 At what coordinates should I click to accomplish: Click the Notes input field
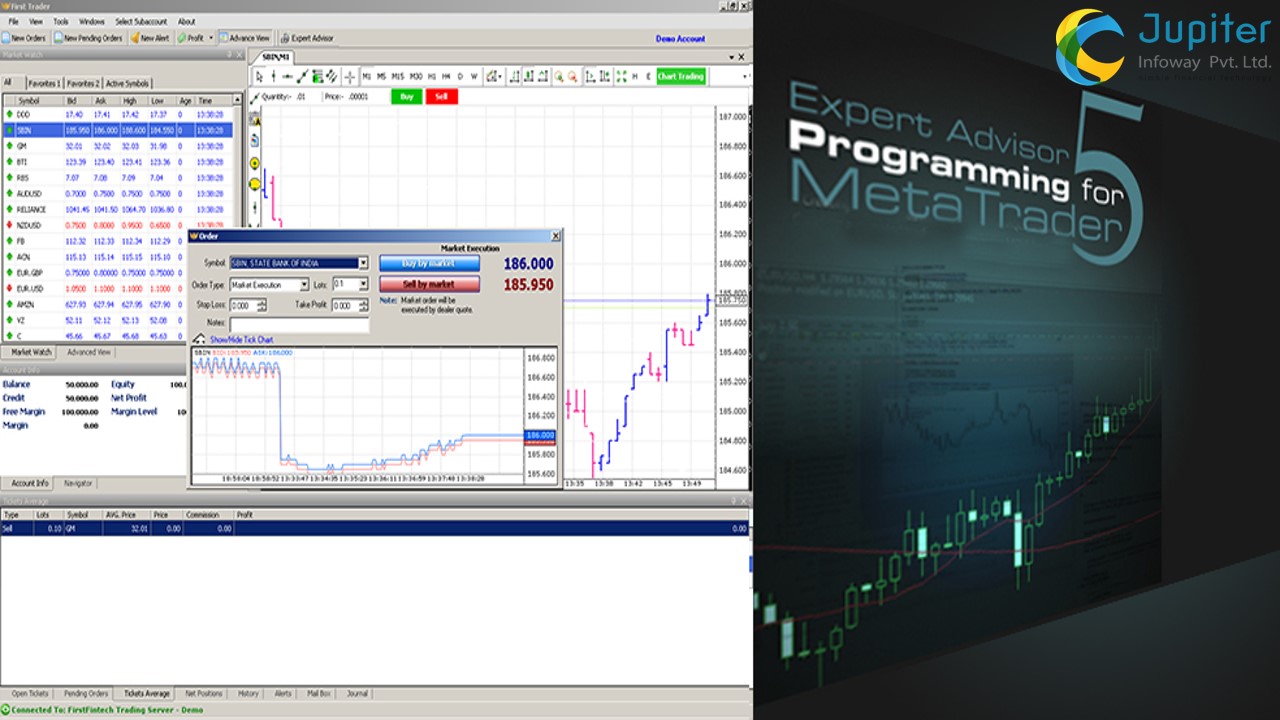299,324
